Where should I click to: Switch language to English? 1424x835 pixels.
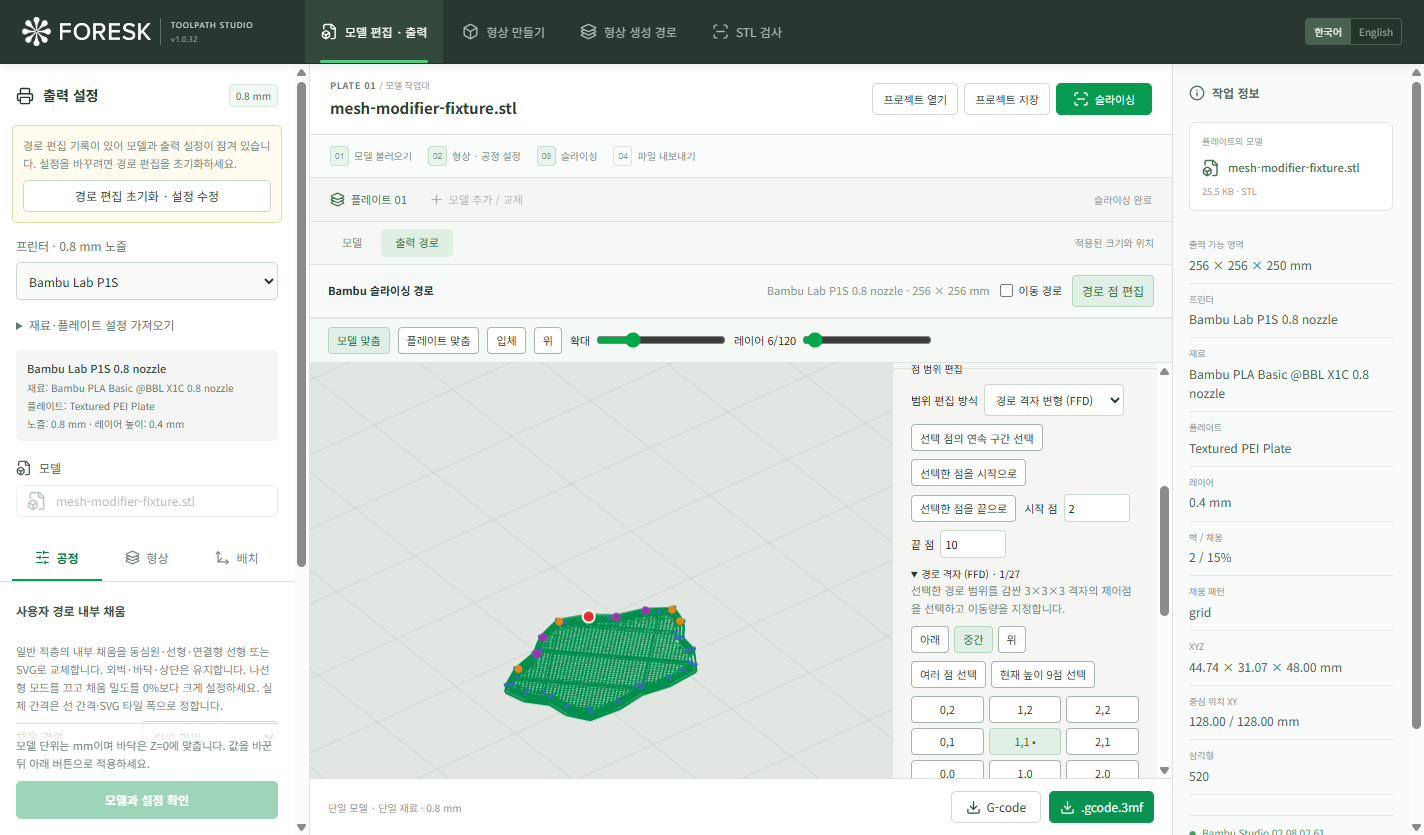point(1375,32)
